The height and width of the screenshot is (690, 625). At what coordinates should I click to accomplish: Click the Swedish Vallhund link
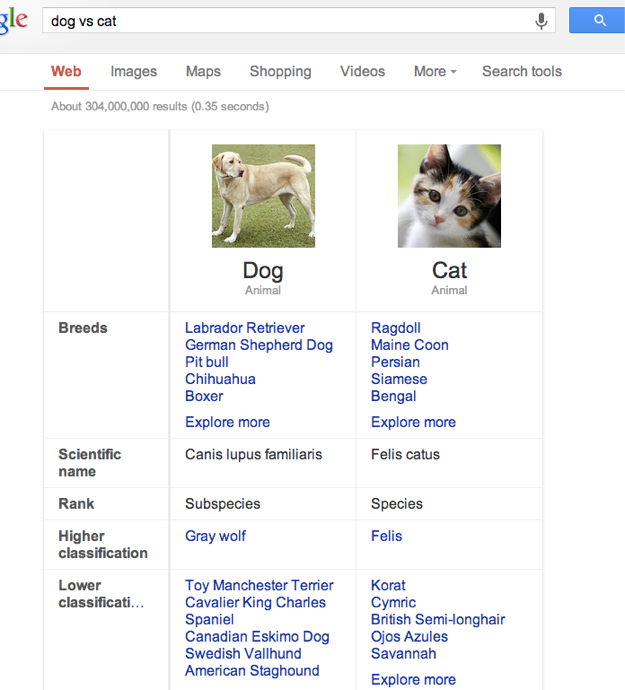(x=243, y=653)
